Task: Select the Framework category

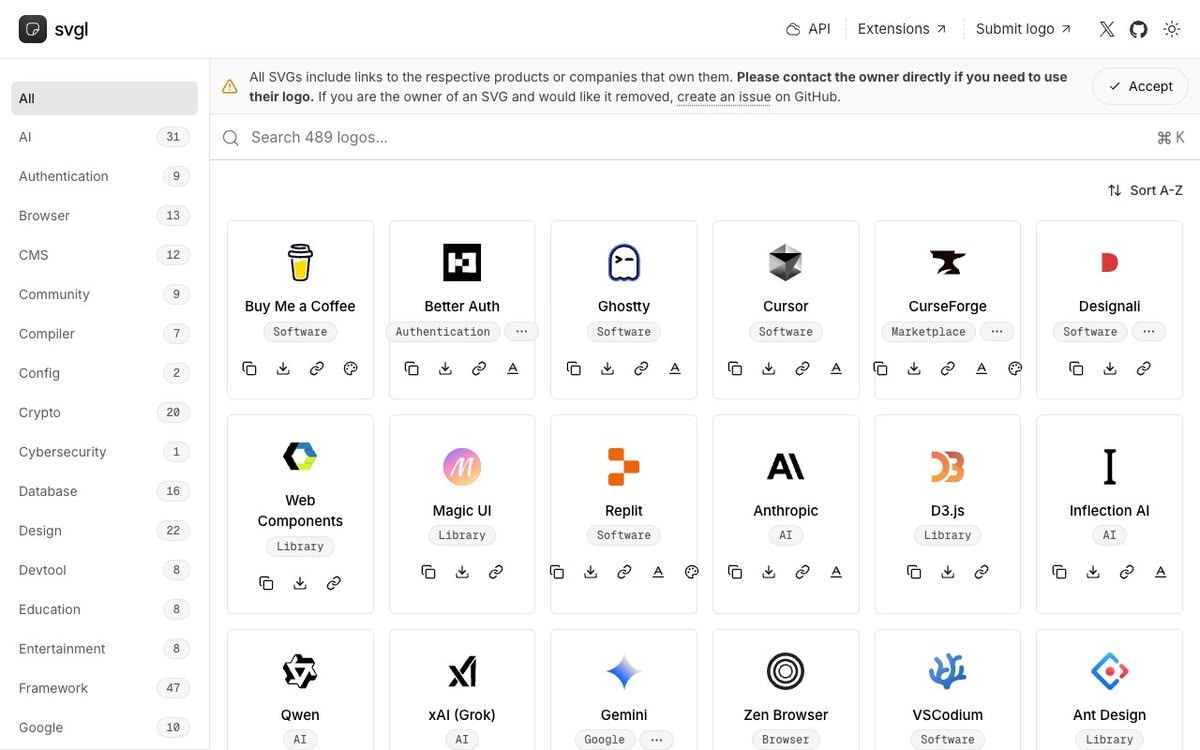Action: (x=104, y=688)
